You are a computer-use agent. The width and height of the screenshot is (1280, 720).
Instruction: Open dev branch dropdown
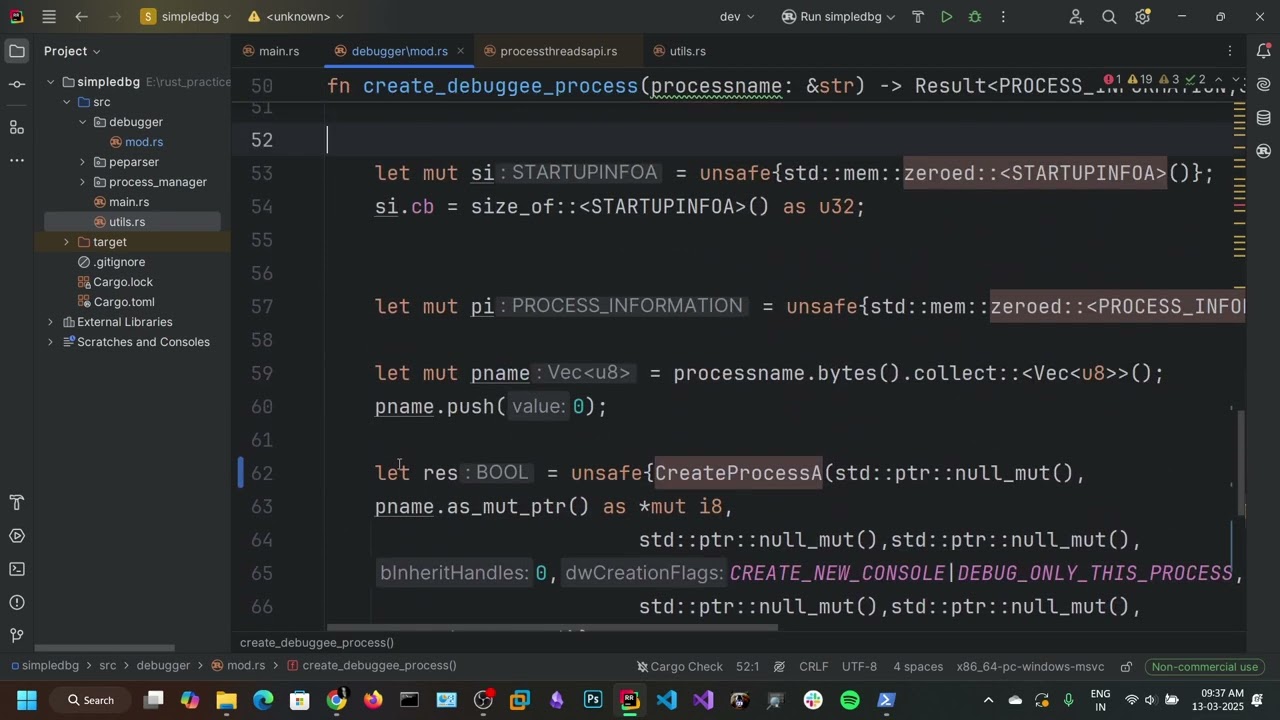[x=738, y=17]
